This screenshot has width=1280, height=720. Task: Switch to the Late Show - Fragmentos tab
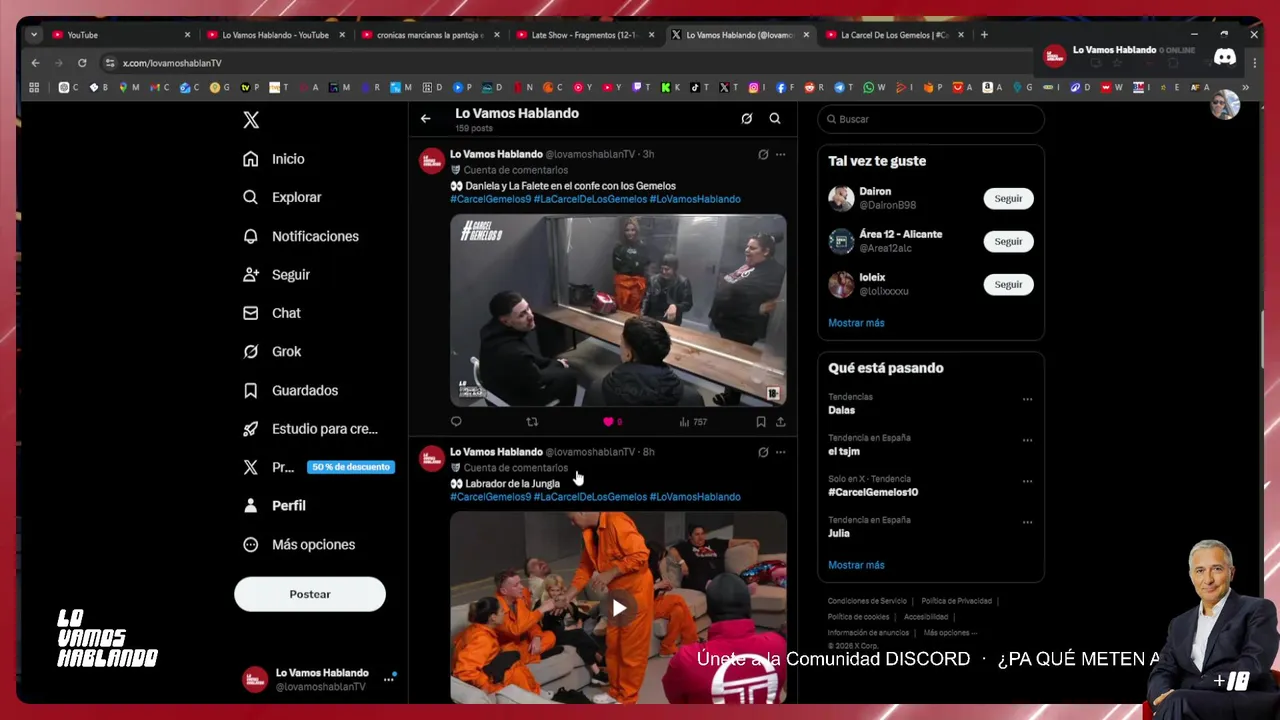(586, 35)
